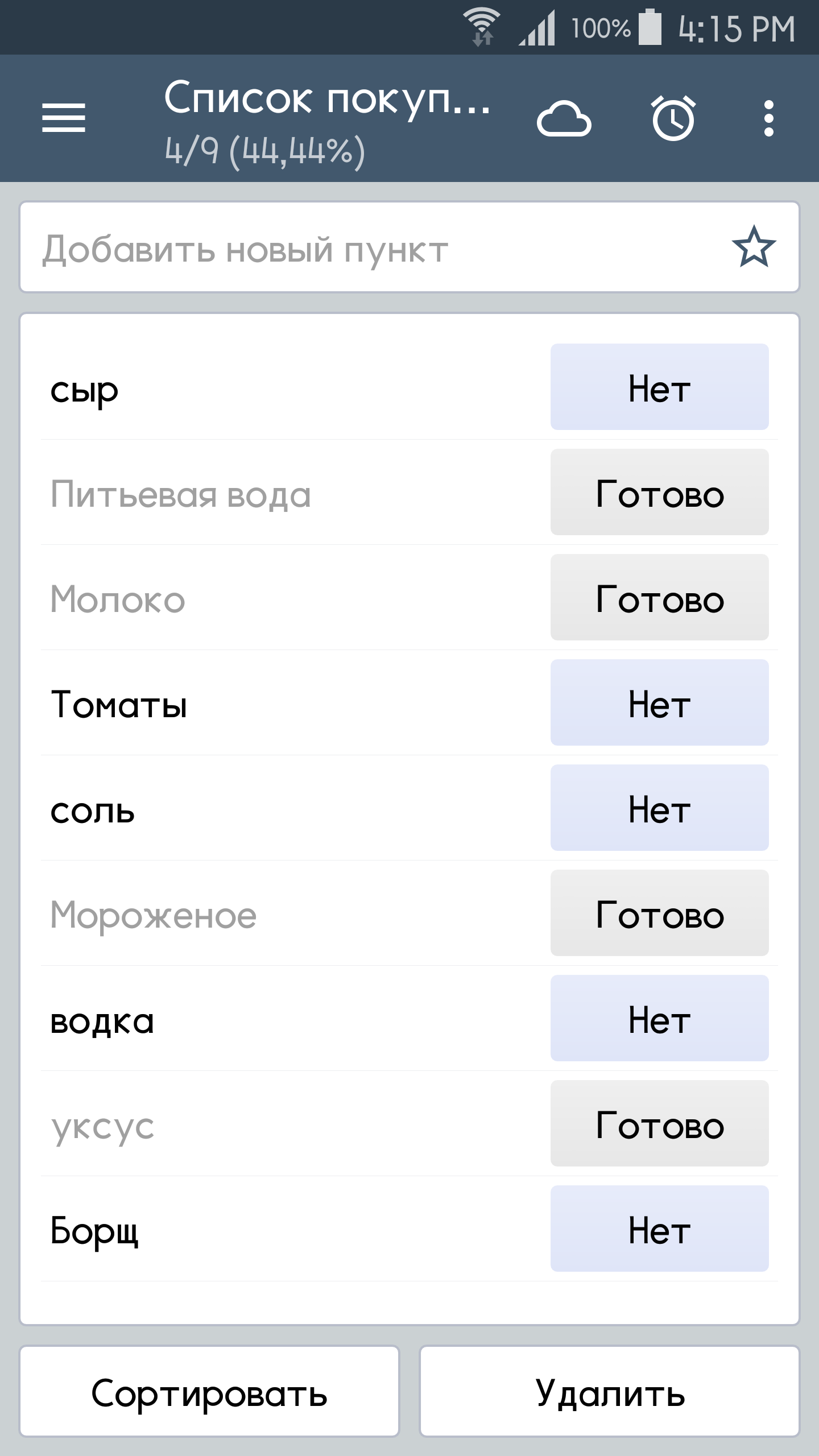Tap the Wi-Fi status icon
819x1456 pixels.
coord(482,27)
